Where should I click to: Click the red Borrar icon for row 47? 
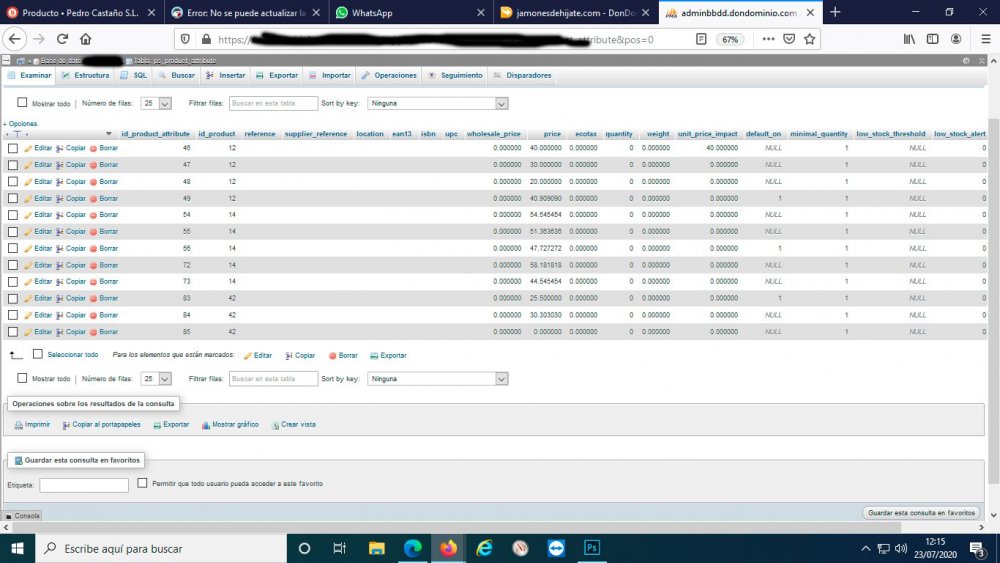coord(93,165)
